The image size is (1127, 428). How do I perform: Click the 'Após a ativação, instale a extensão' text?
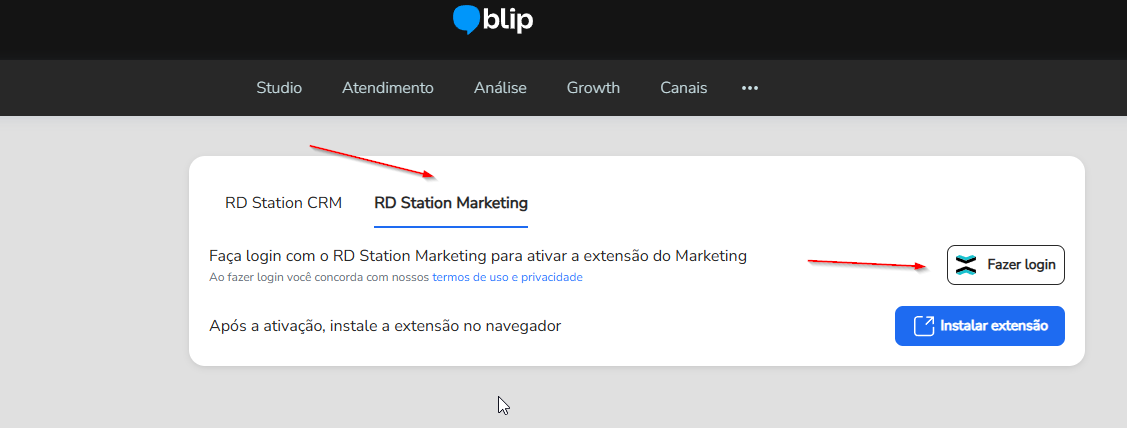point(385,326)
